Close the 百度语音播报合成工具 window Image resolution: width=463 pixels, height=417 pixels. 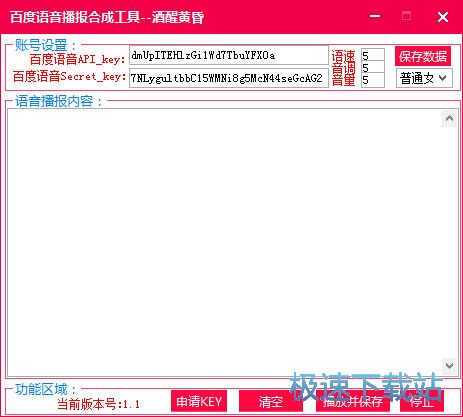(443, 17)
